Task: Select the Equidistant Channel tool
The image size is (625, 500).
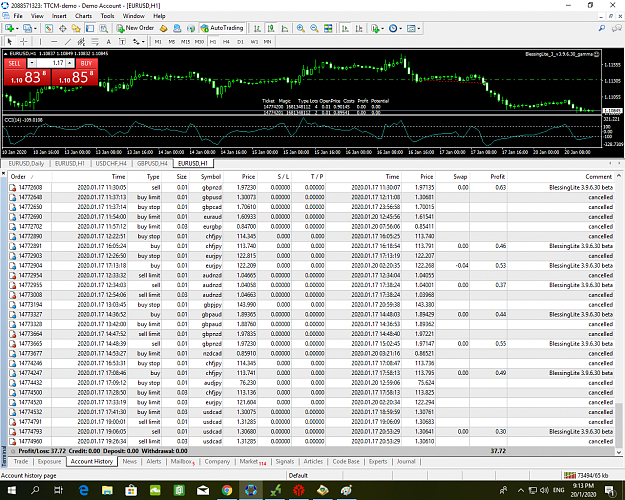Action: pyautogui.click(x=81, y=41)
